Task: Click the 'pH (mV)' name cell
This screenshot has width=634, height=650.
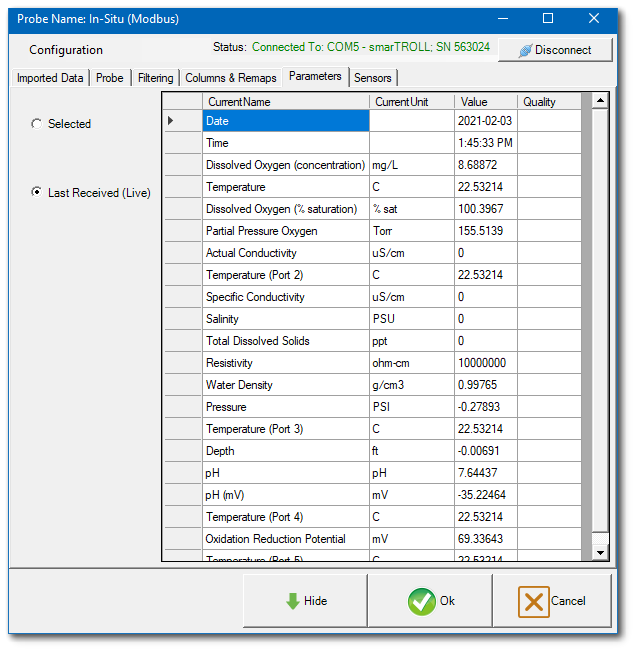Action: [286, 495]
